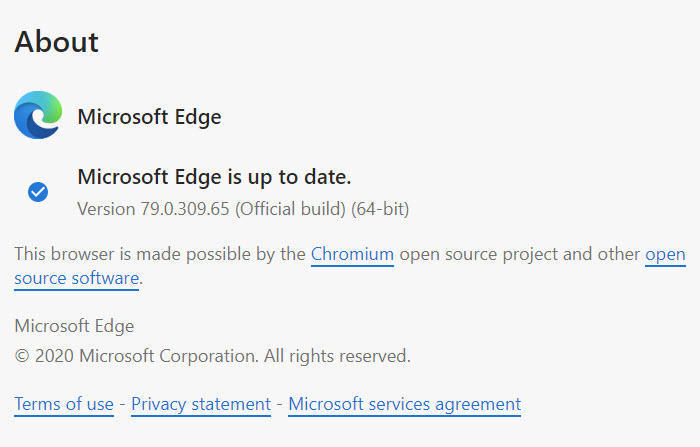Click the dash between Terms of use and Privacy statement

click(x=122, y=405)
